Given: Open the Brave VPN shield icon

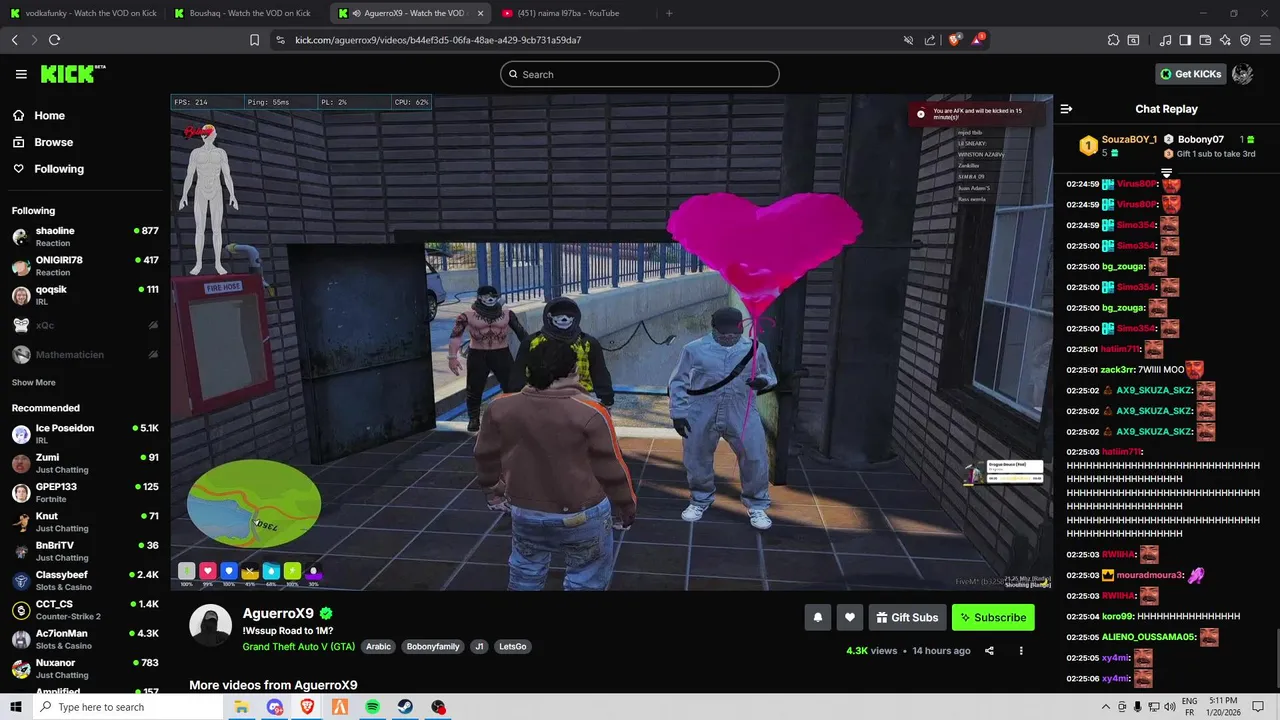Looking at the screenshot, I should (x=1245, y=40).
